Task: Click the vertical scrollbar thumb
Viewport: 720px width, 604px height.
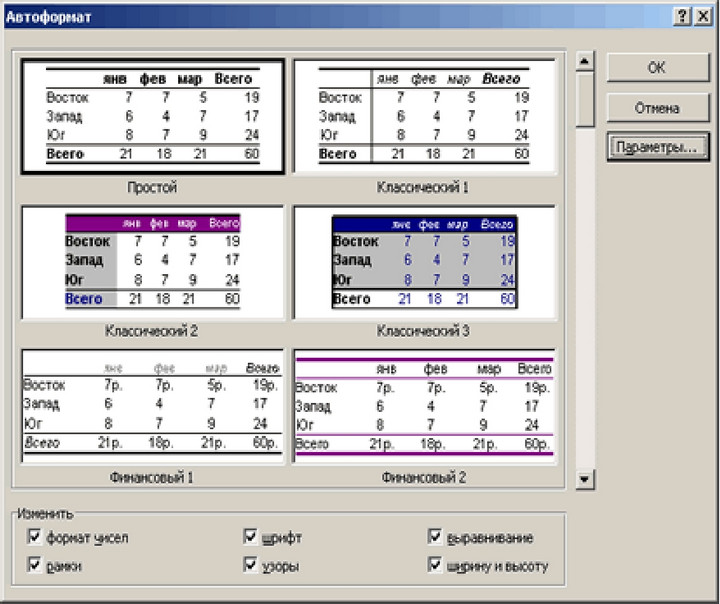Action: click(585, 99)
